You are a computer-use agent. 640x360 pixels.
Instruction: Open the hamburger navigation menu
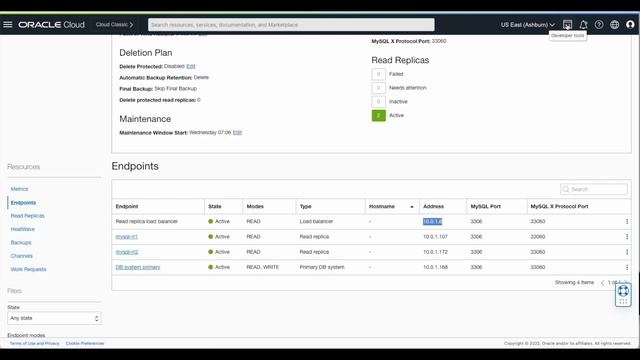(x=8, y=24)
